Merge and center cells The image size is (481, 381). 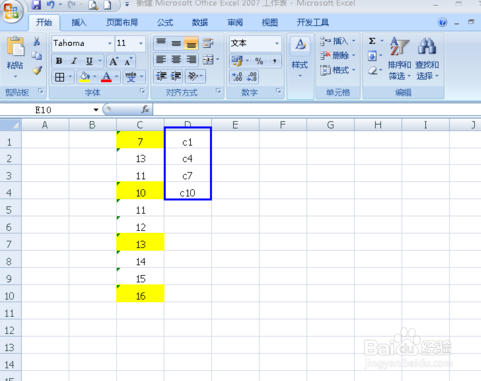208,60
